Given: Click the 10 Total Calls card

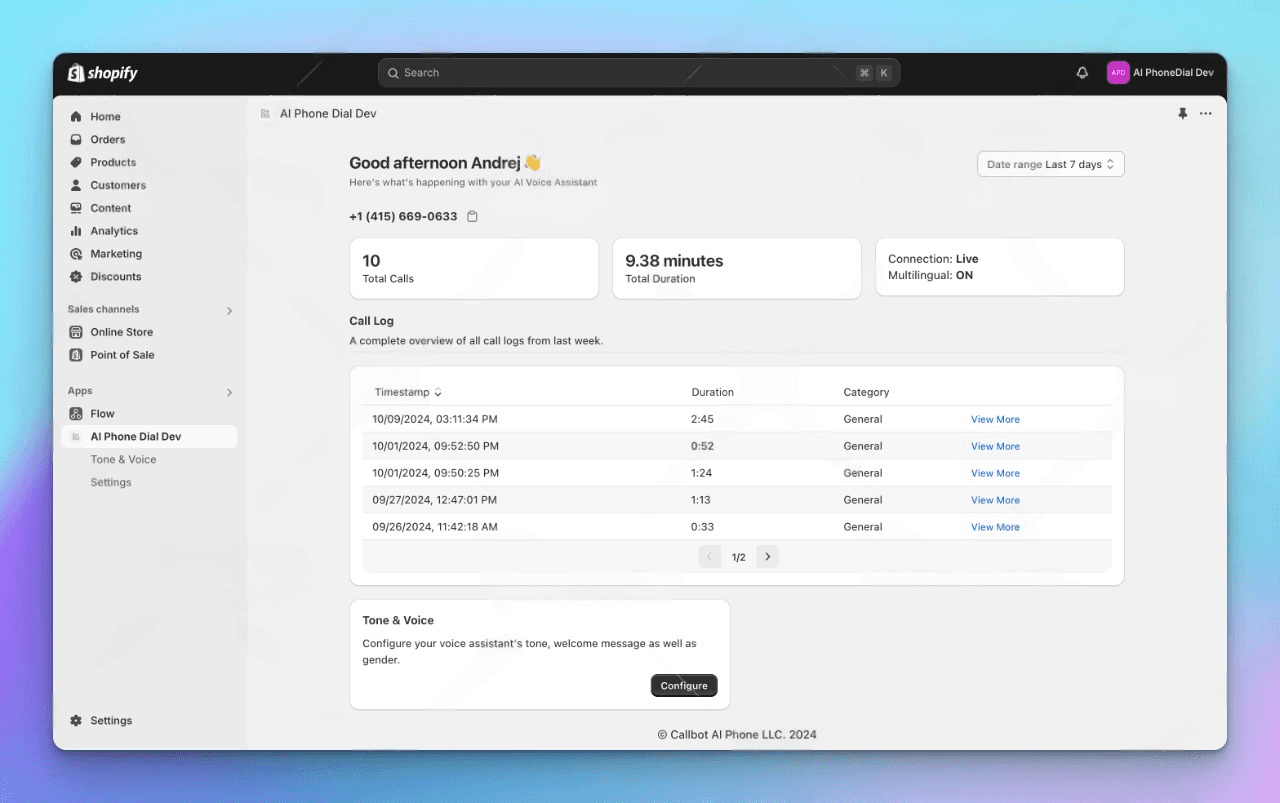Looking at the screenshot, I should click(x=474, y=268).
